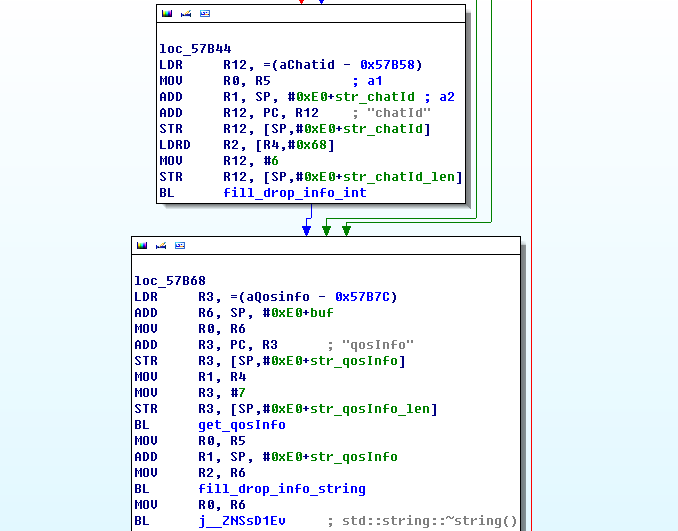
Task: Click the std::string::~string() comment
Action: [430, 521]
